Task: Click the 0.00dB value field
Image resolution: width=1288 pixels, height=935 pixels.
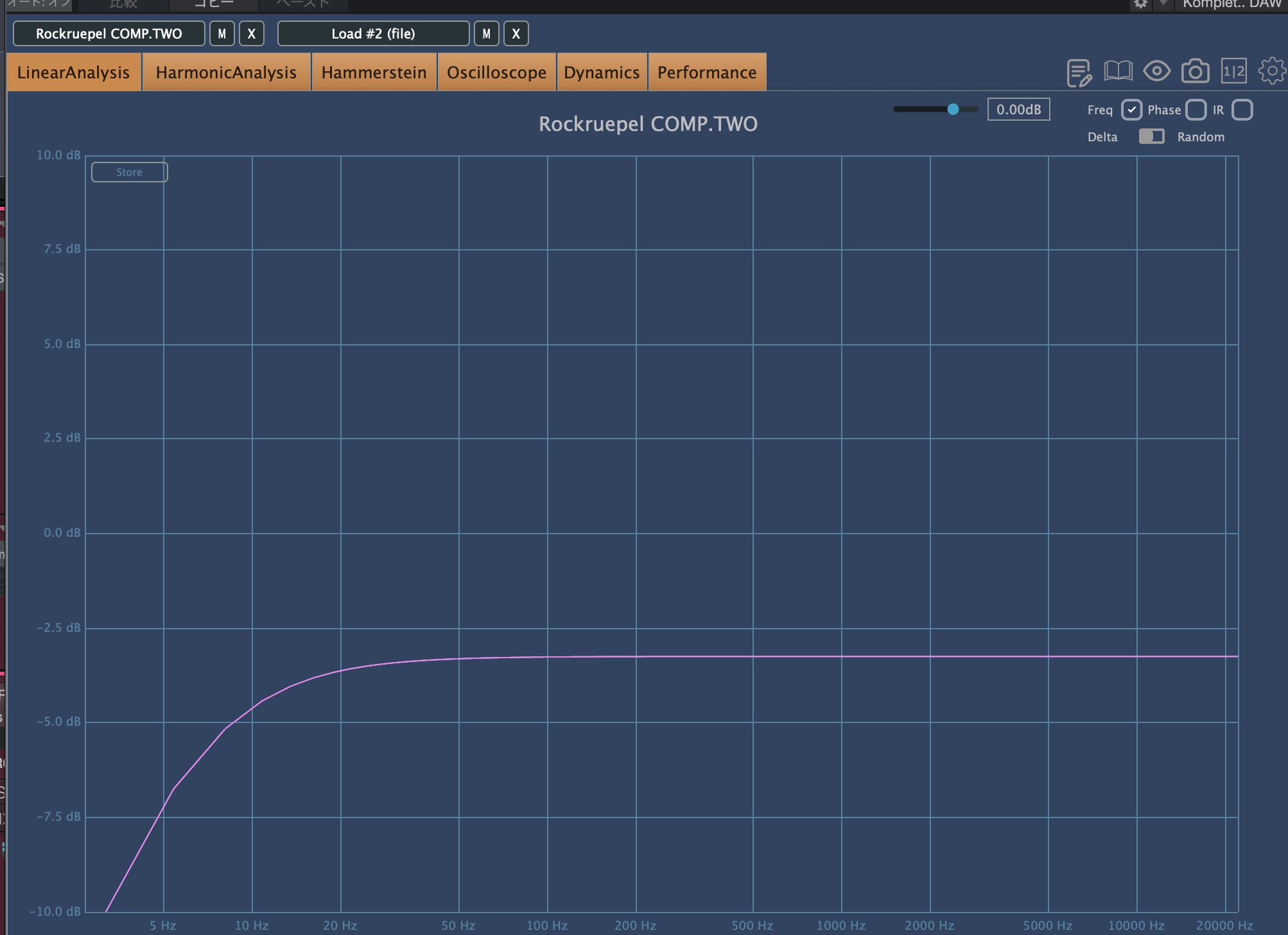Action: 1018,110
